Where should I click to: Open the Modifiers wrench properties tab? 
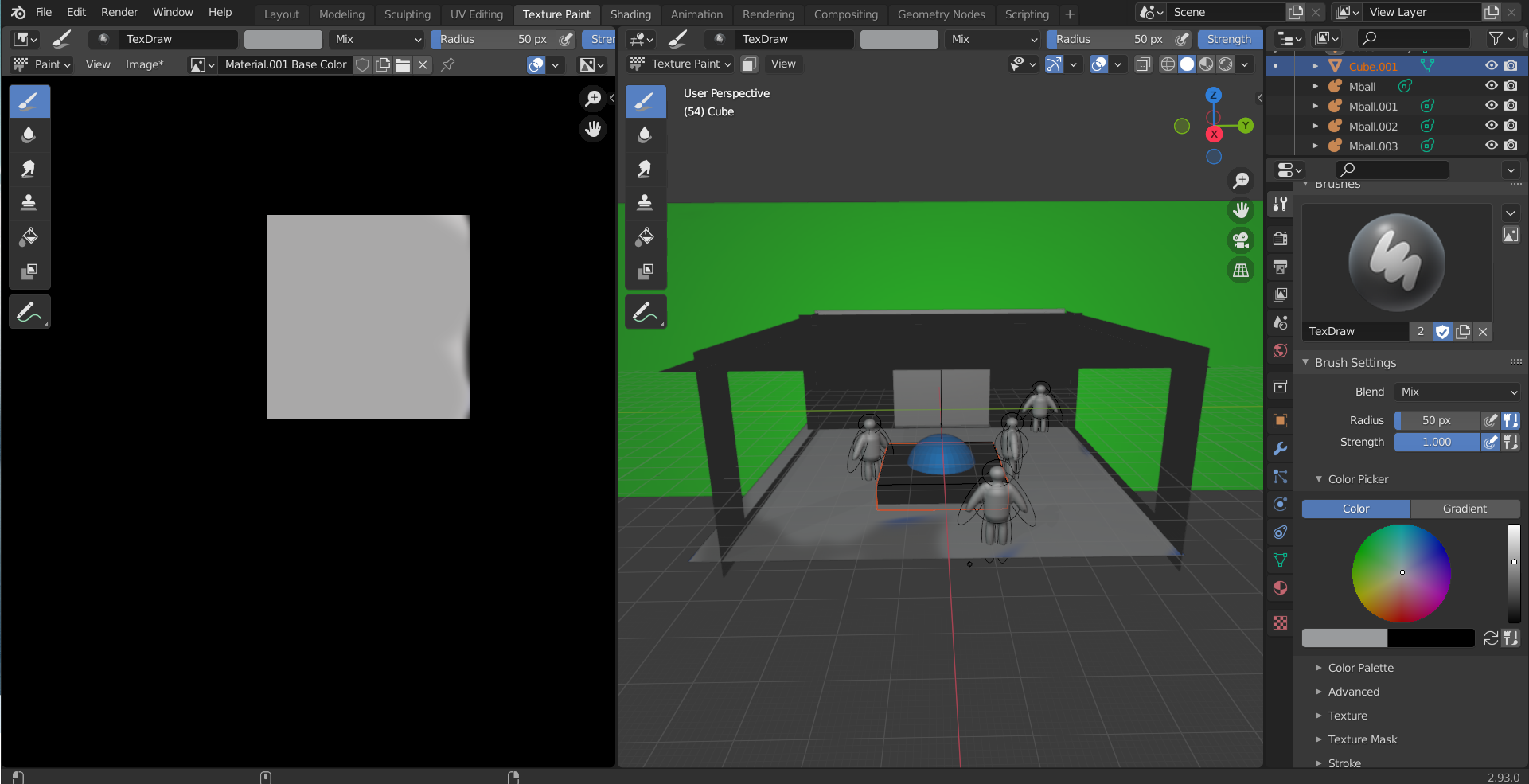pyautogui.click(x=1280, y=449)
